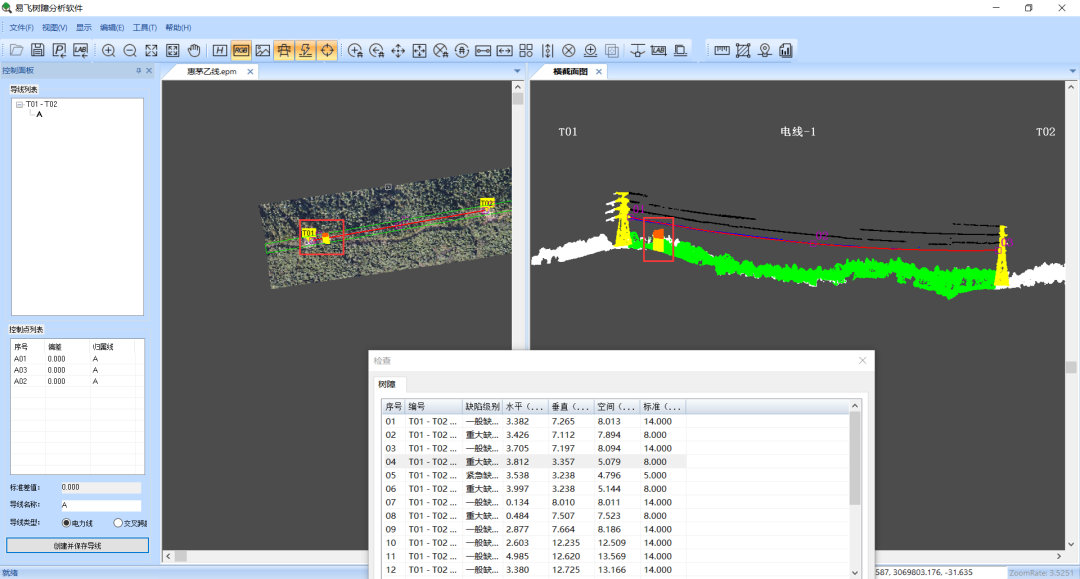The height and width of the screenshot is (579, 1080).
Task: Select the 交叉跨越 radio button
Action: coord(118,523)
